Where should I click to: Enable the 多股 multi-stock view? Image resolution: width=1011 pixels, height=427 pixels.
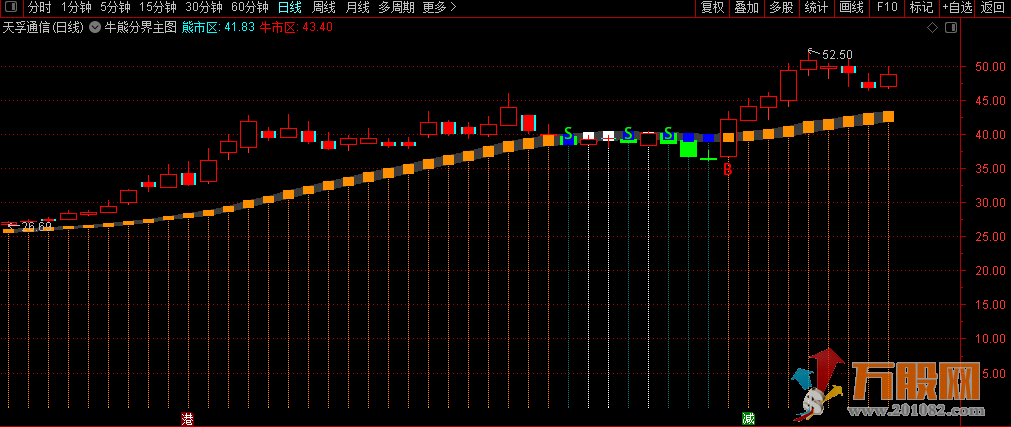click(781, 7)
